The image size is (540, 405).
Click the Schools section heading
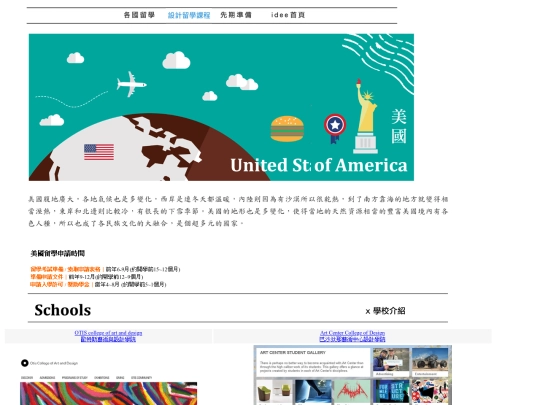[63, 310]
